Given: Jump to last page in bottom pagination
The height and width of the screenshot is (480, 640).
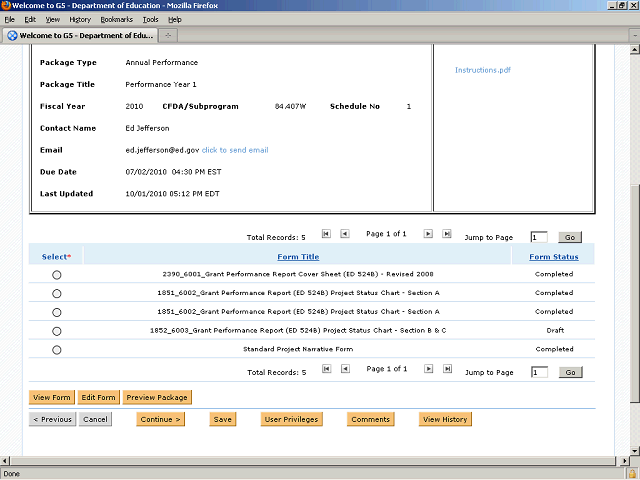Looking at the screenshot, I should (445, 369).
